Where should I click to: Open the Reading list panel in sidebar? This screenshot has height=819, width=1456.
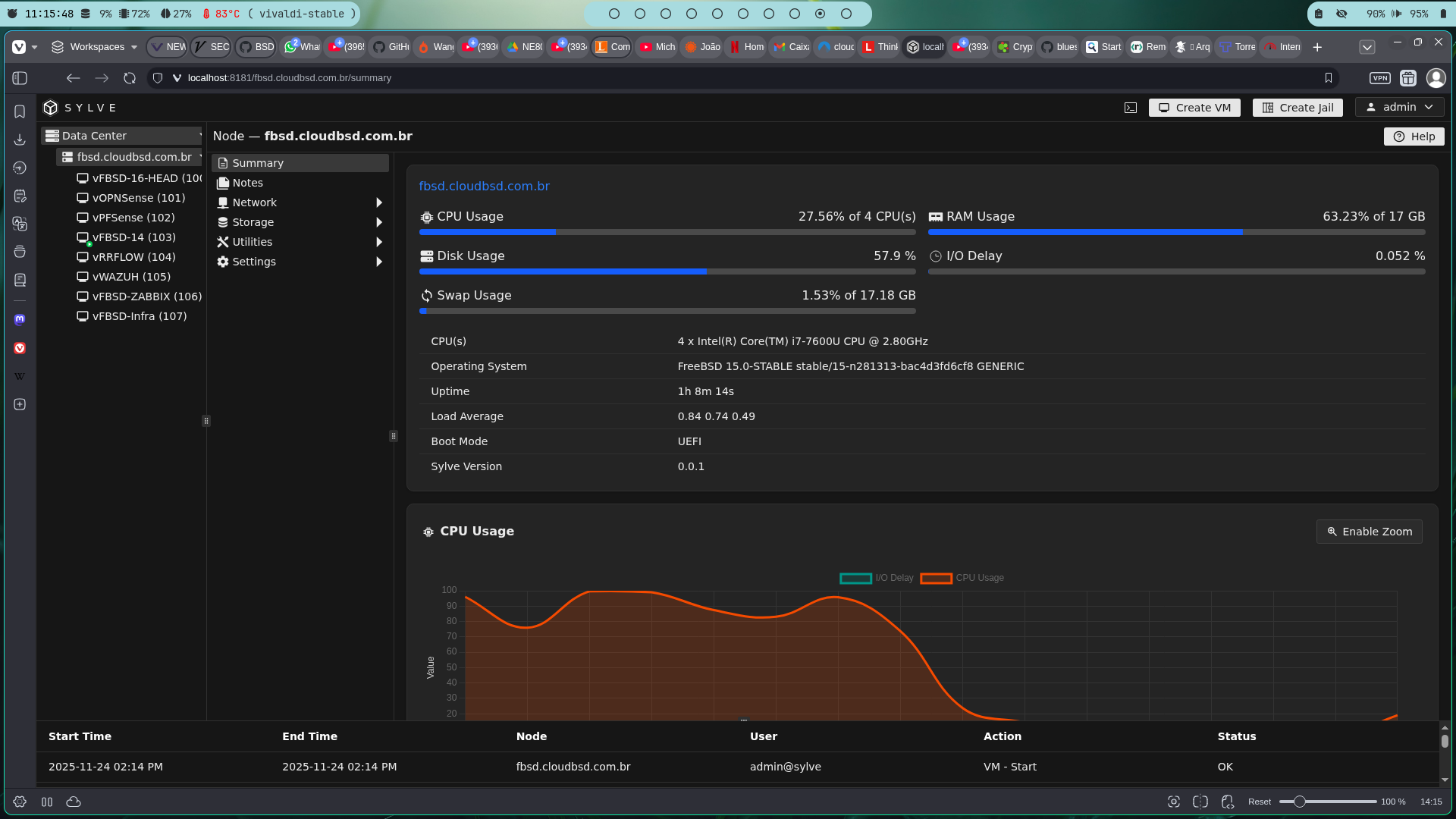[x=20, y=280]
